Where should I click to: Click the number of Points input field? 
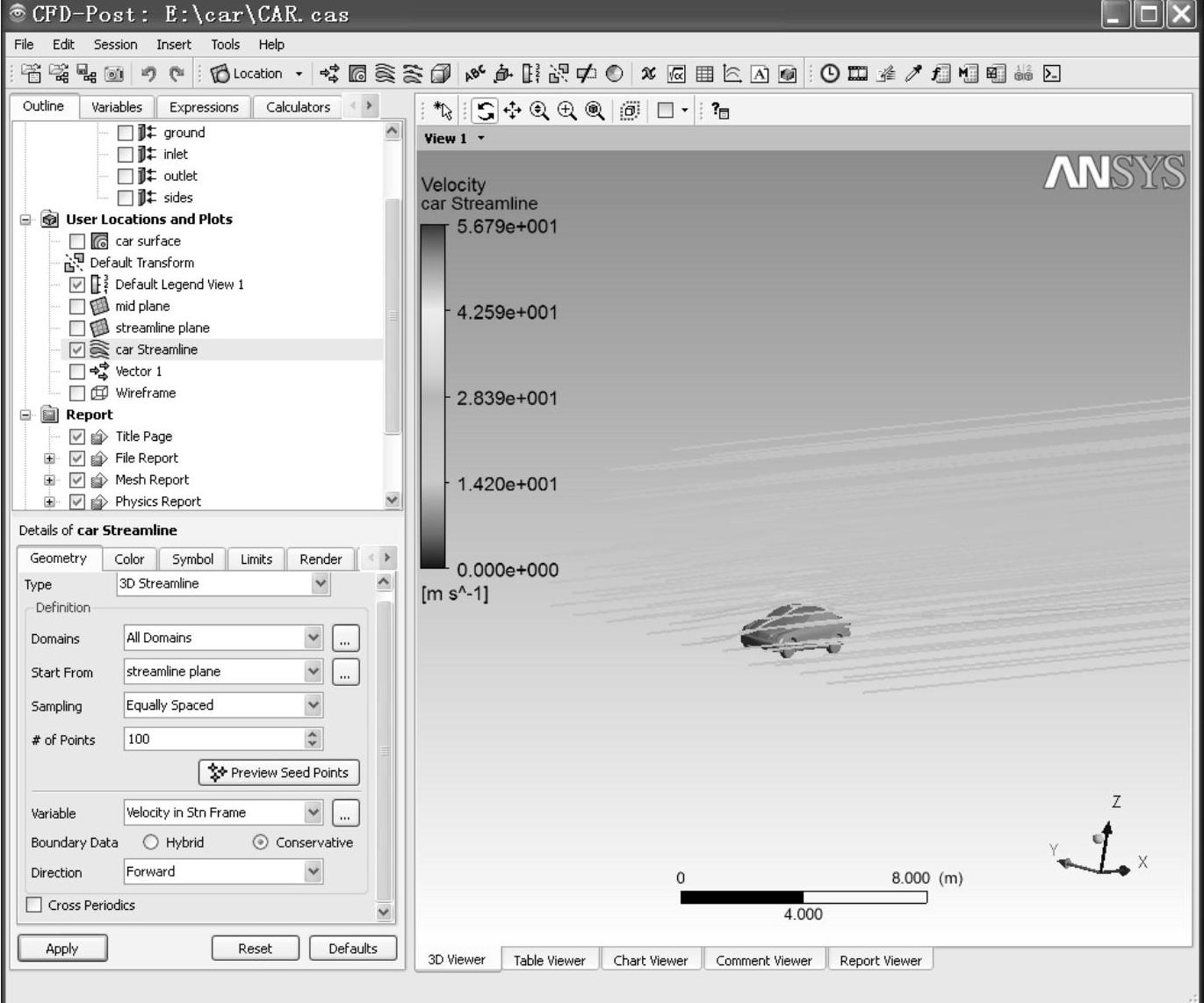tap(213, 740)
